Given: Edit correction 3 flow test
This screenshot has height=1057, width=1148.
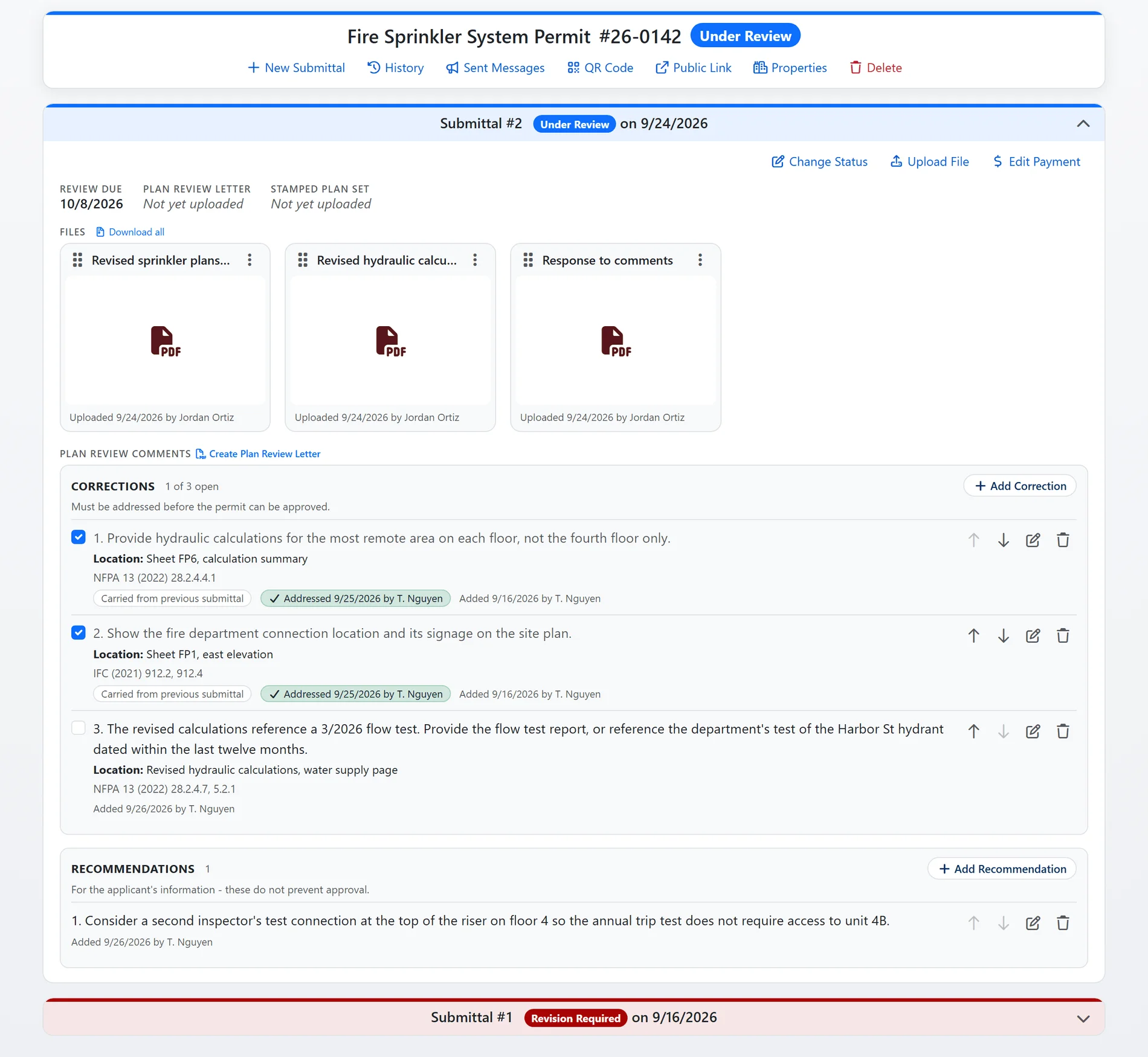Looking at the screenshot, I should pos(1033,731).
